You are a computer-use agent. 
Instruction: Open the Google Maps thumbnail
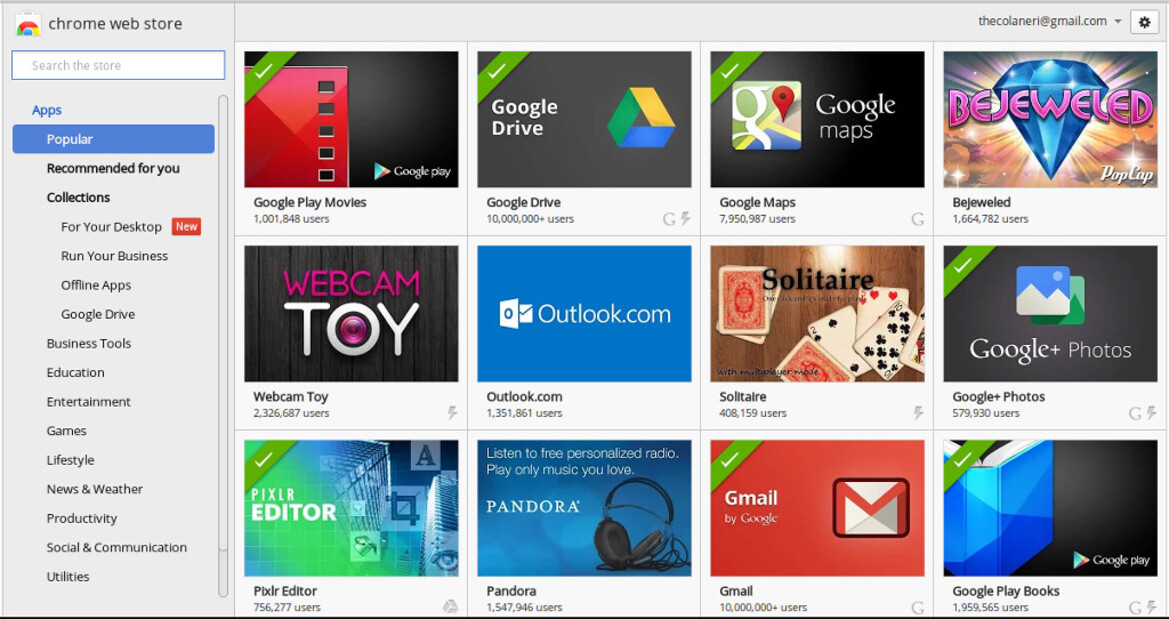click(x=817, y=119)
